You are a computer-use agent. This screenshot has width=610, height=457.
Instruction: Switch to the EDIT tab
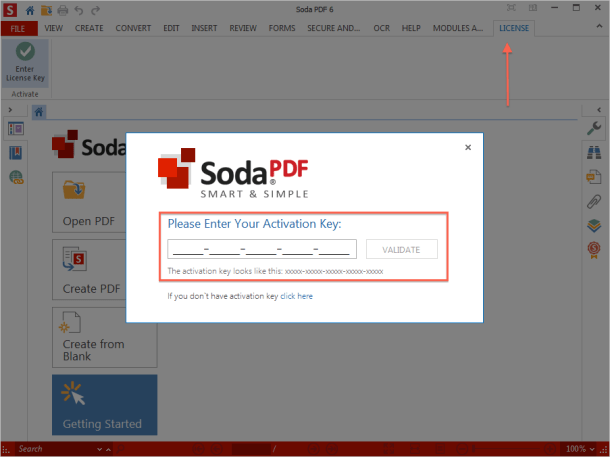tap(171, 28)
